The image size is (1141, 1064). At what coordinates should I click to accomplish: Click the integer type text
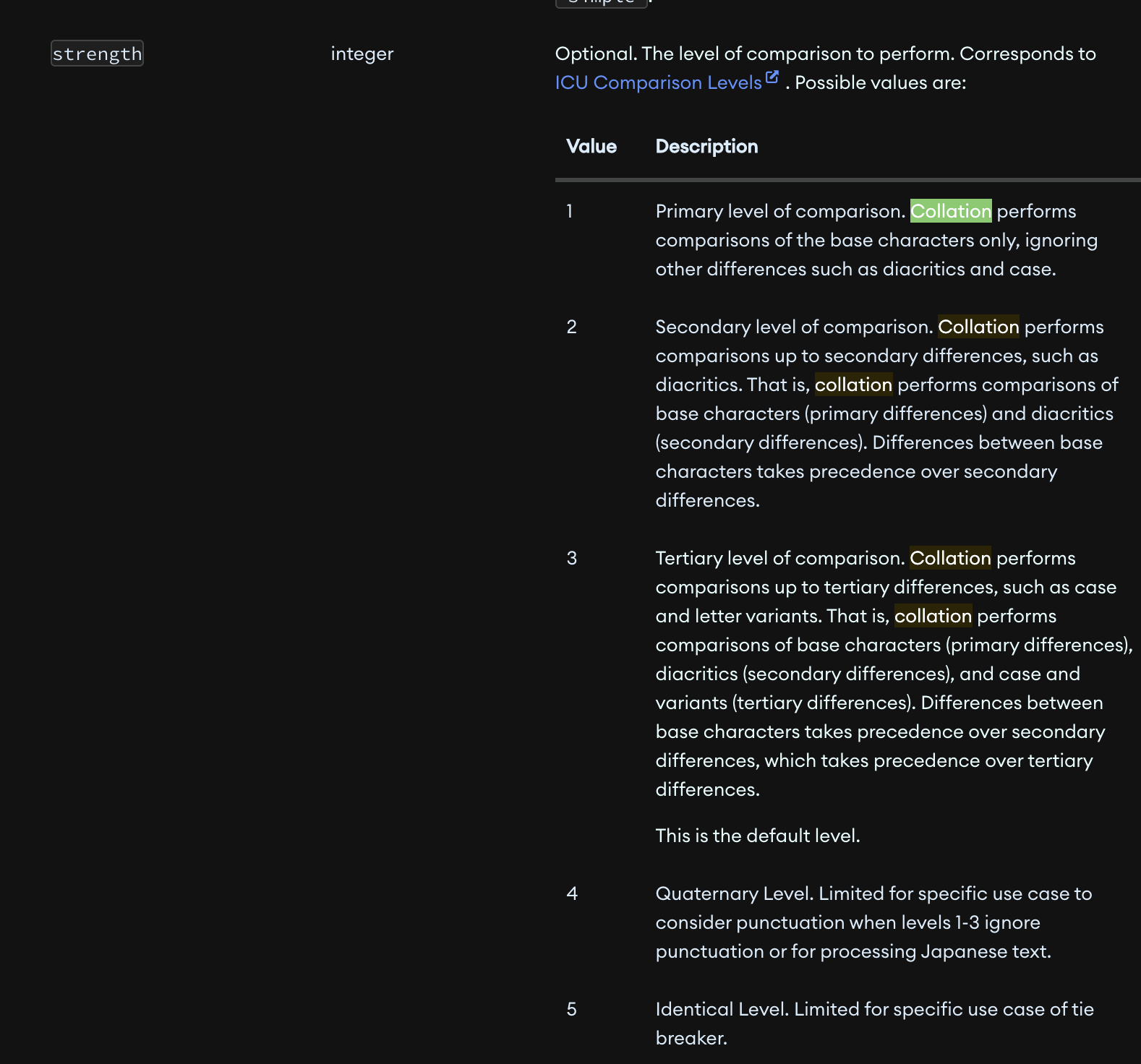click(362, 53)
